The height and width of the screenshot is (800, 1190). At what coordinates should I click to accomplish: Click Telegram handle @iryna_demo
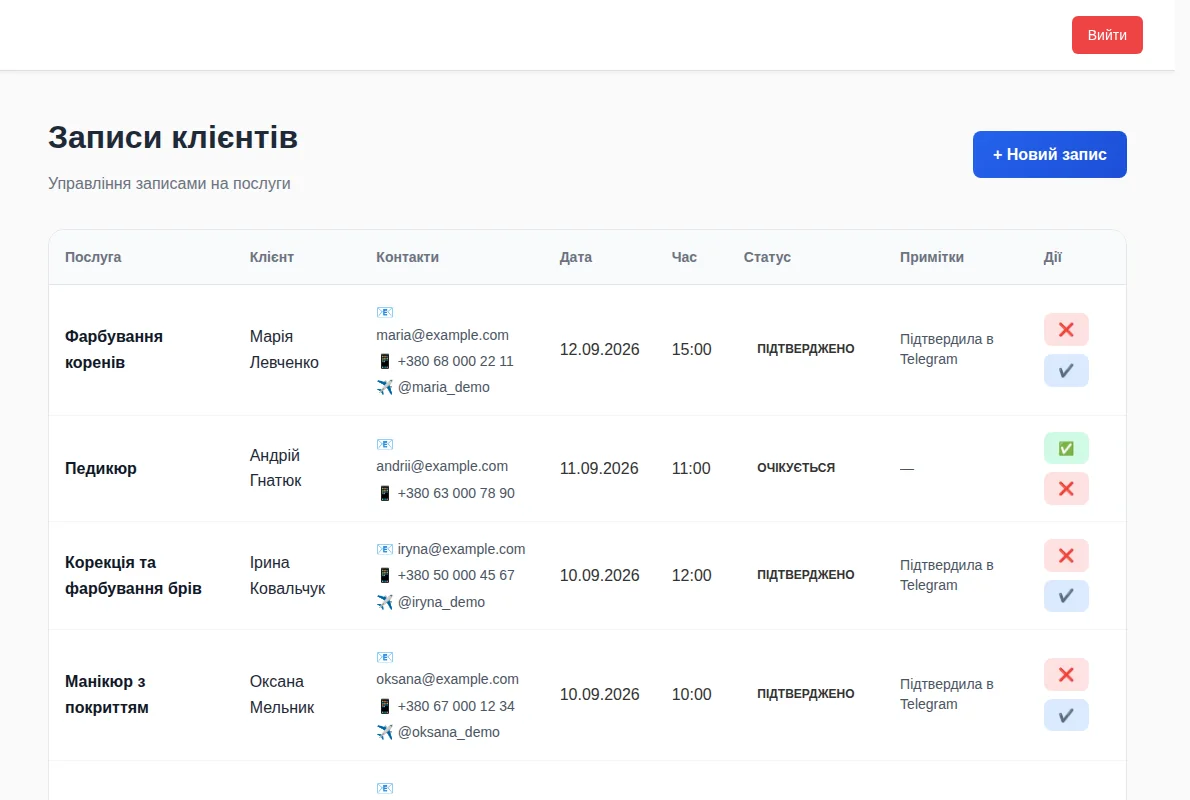[441, 602]
